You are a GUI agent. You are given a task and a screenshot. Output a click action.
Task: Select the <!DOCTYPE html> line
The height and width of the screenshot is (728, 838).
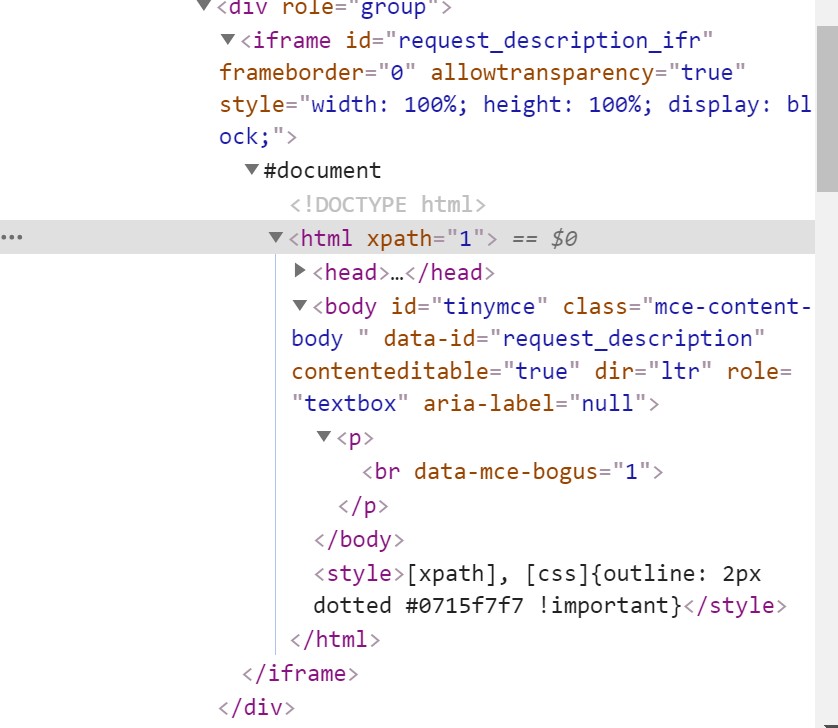pos(388,205)
